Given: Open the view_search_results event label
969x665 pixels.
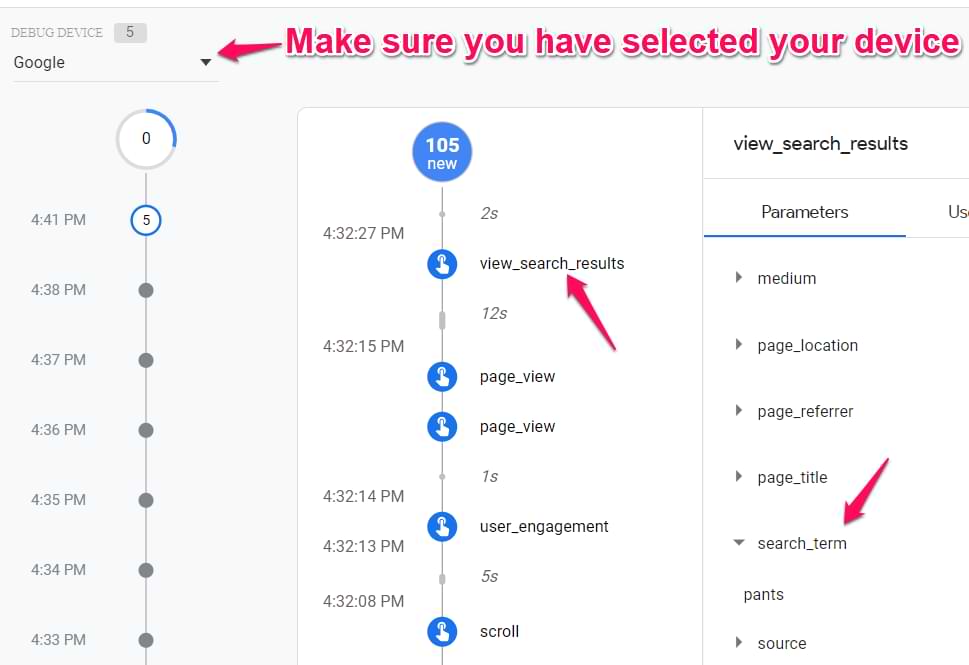Looking at the screenshot, I should tap(552, 263).
